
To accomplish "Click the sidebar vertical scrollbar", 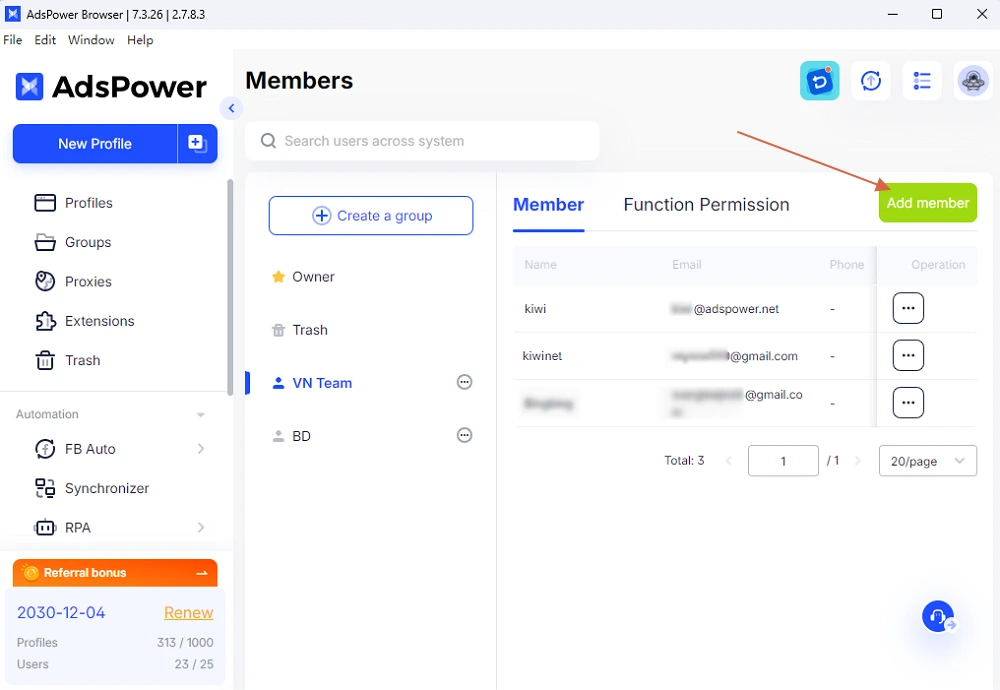I will pos(230,287).
